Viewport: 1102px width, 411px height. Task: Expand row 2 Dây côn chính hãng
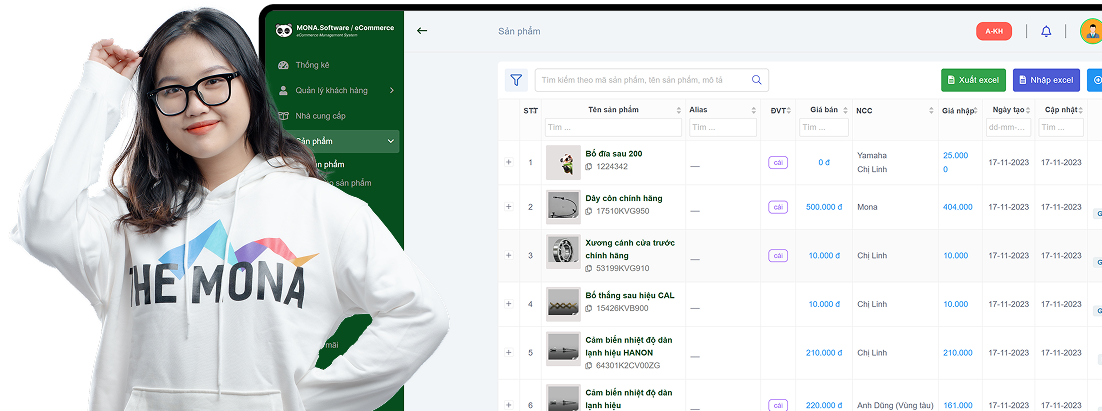click(509, 207)
